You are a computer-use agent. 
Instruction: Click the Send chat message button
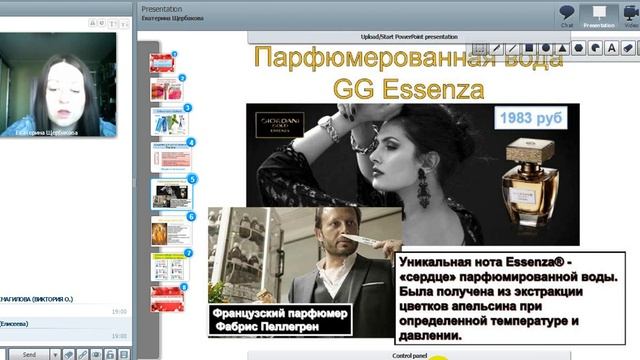(x=29, y=355)
